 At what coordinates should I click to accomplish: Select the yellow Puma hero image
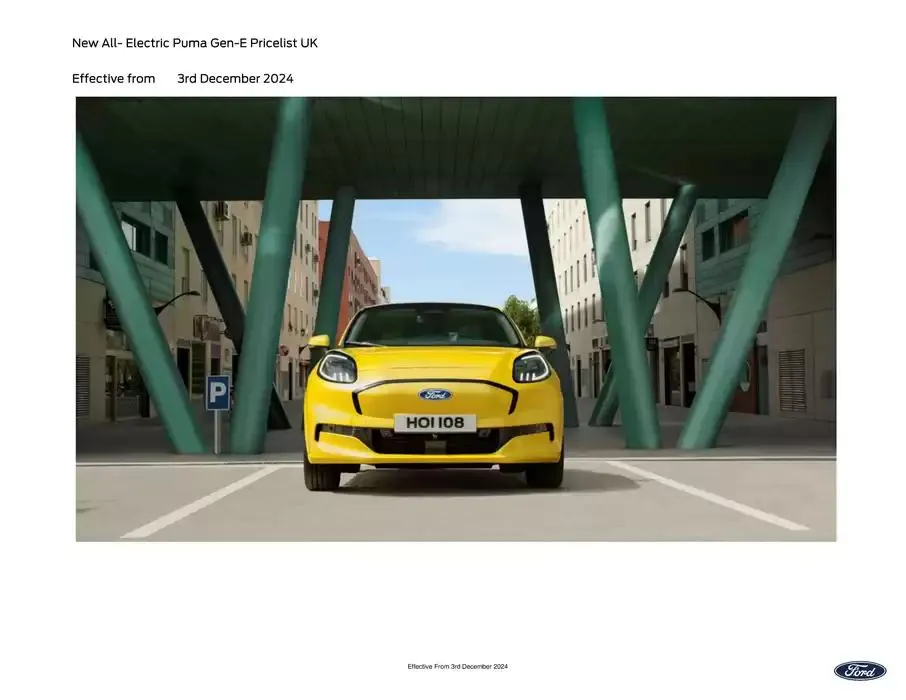click(455, 318)
